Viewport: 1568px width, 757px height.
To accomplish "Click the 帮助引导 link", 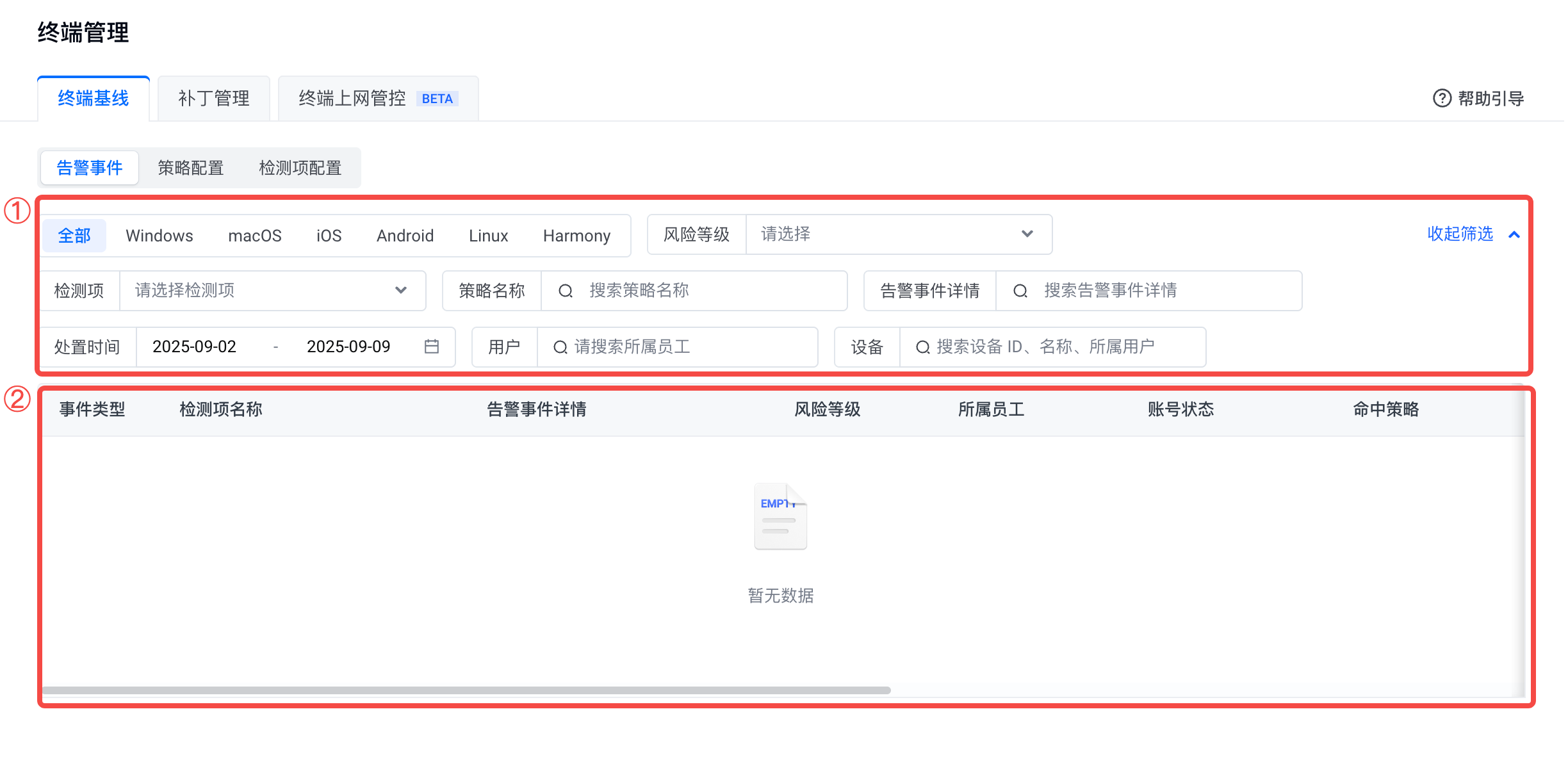I will 1490,99.
